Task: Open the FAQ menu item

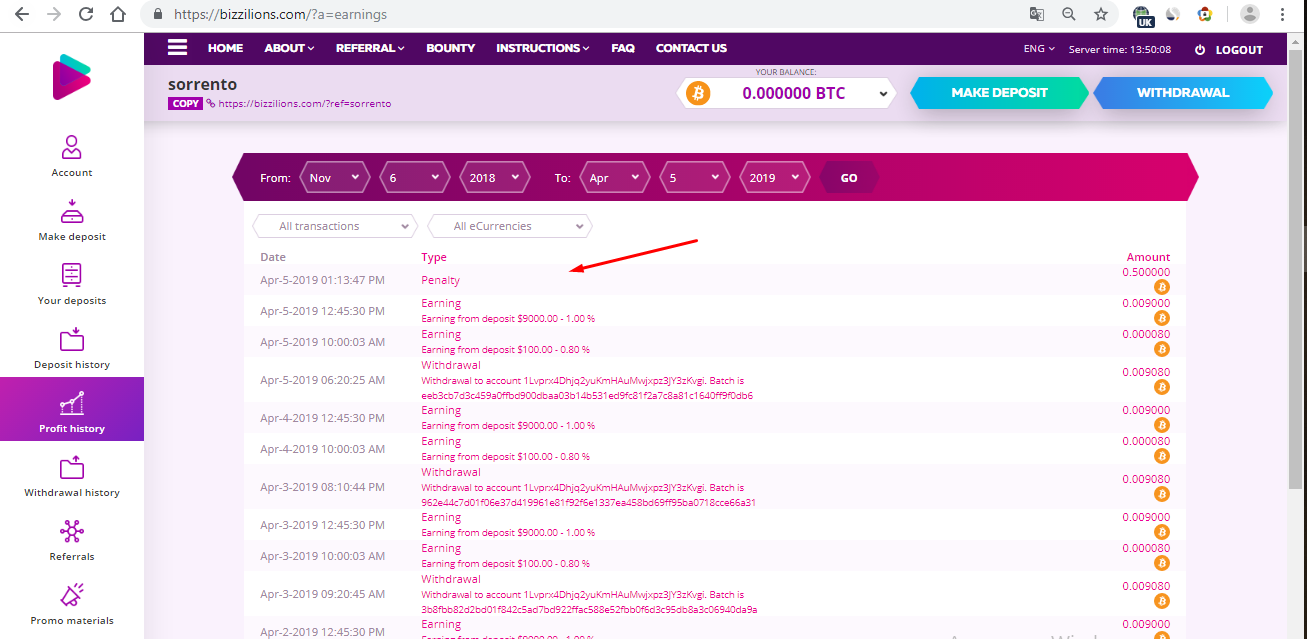Action: point(622,48)
